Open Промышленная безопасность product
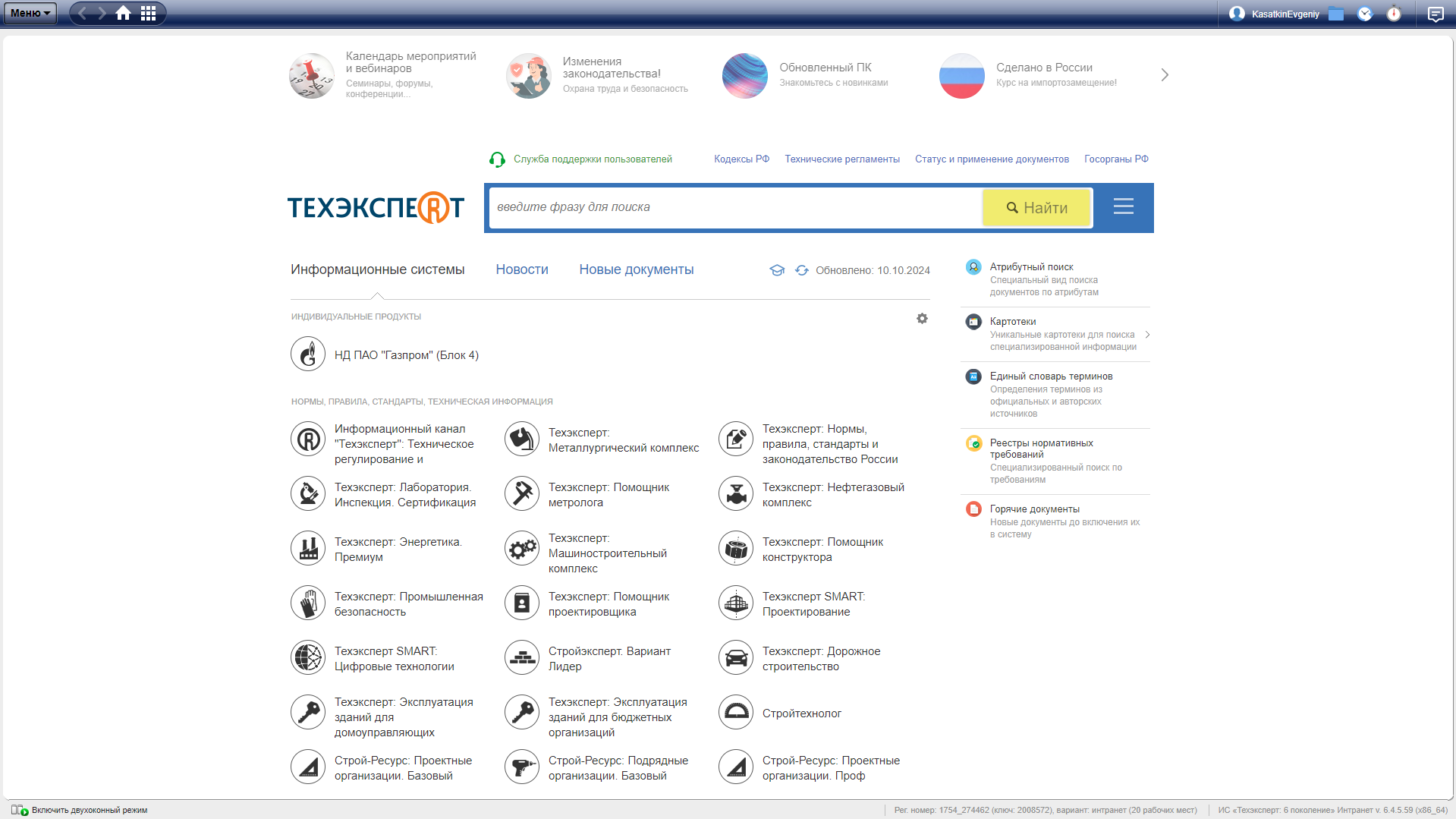 tap(388, 604)
